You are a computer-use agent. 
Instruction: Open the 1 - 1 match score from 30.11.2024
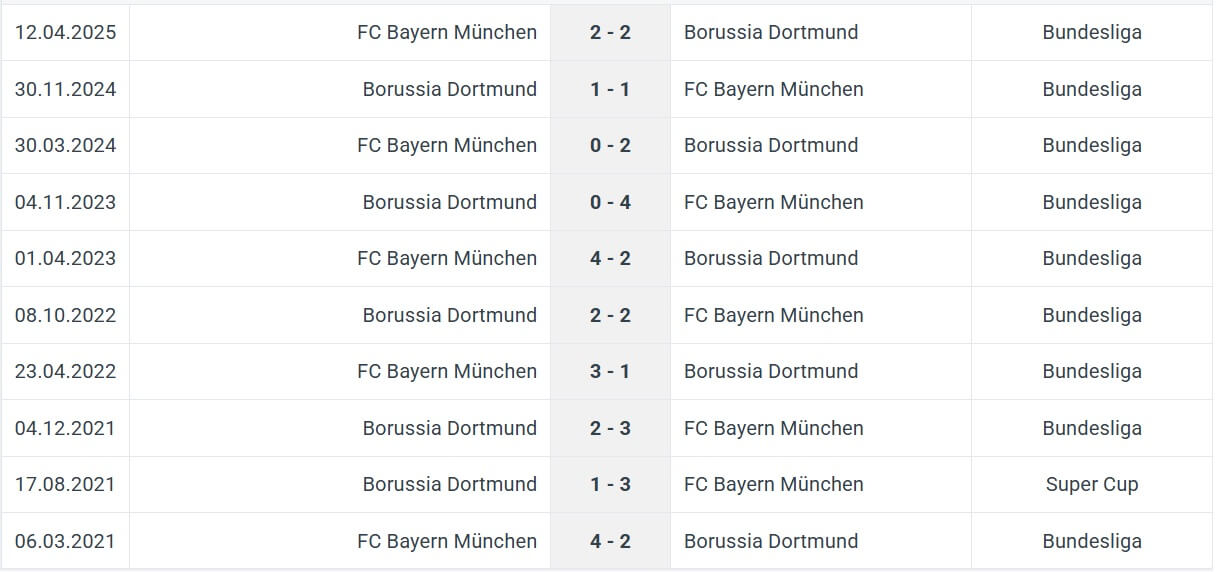610,89
